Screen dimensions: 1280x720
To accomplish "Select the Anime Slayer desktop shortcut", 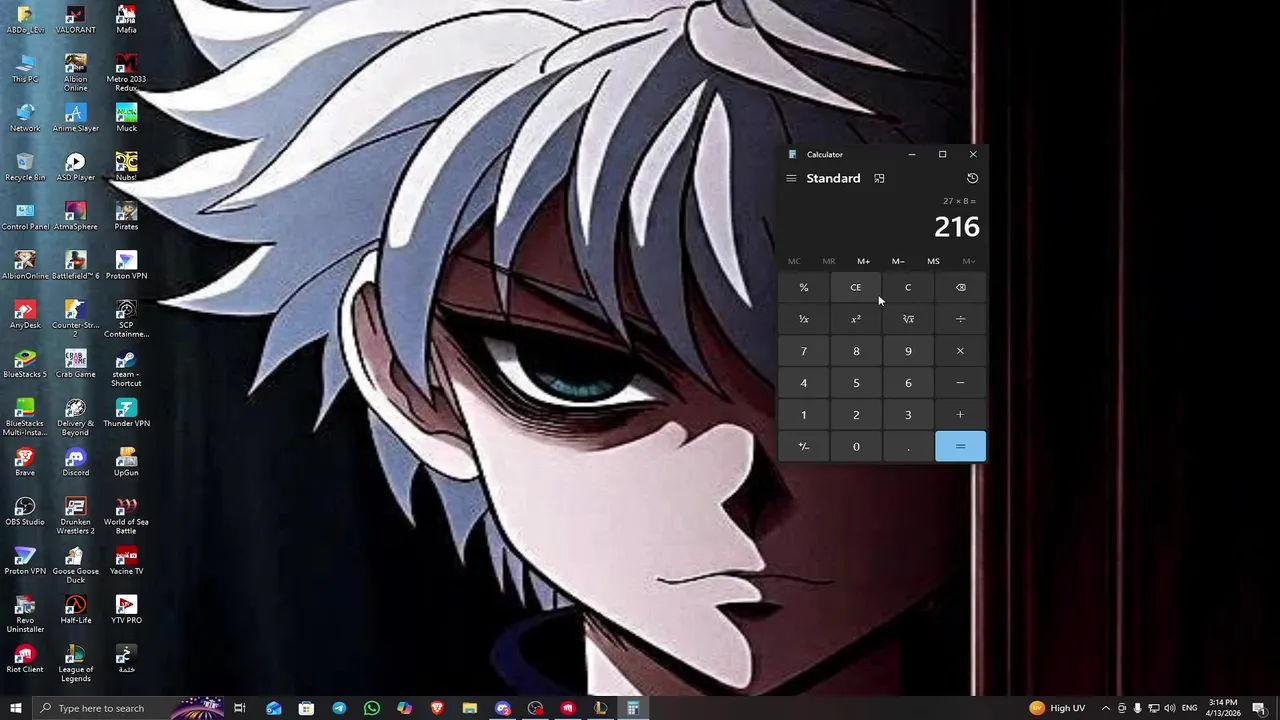I will (75, 118).
